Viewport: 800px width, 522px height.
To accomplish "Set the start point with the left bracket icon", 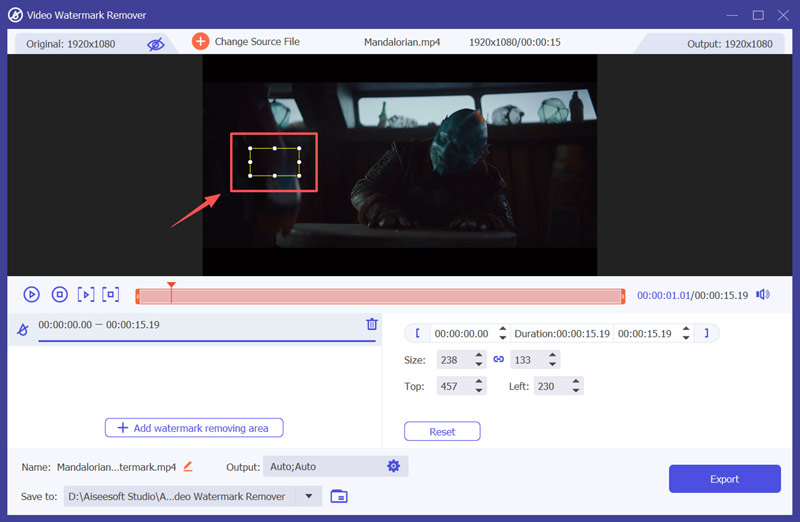I will 417,333.
